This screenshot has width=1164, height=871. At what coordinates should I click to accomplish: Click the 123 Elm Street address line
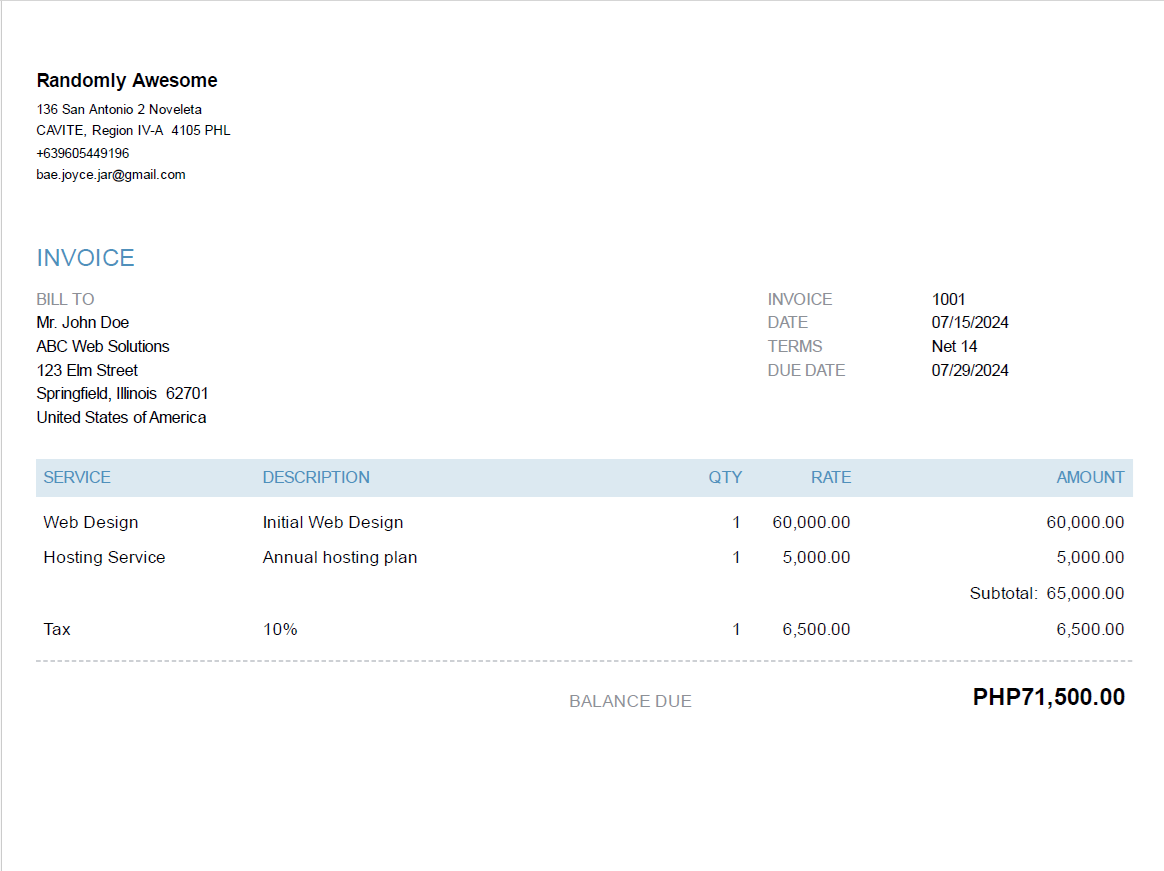point(87,370)
